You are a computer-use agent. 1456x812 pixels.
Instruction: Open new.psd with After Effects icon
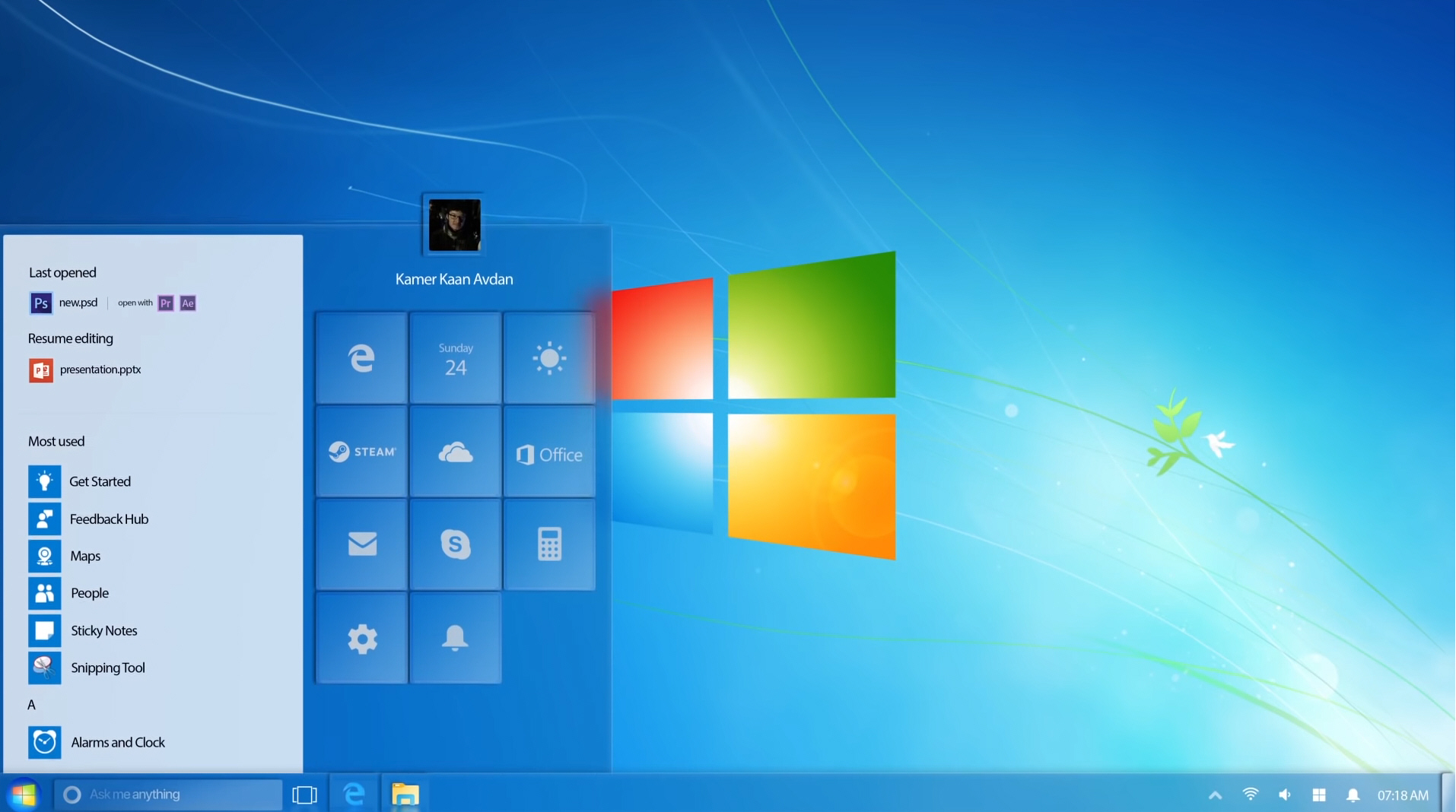pos(188,303)
